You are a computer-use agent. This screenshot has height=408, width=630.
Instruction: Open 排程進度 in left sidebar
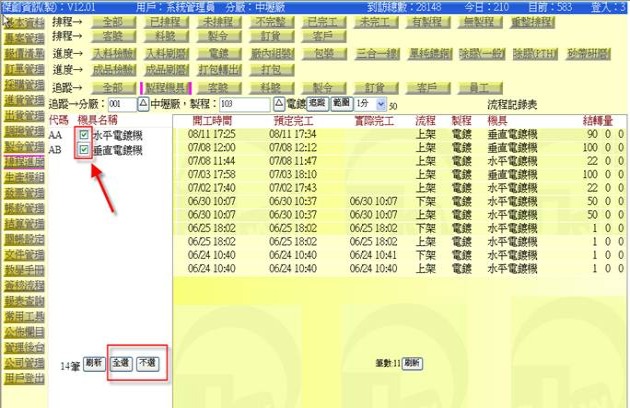click(22, 161)
